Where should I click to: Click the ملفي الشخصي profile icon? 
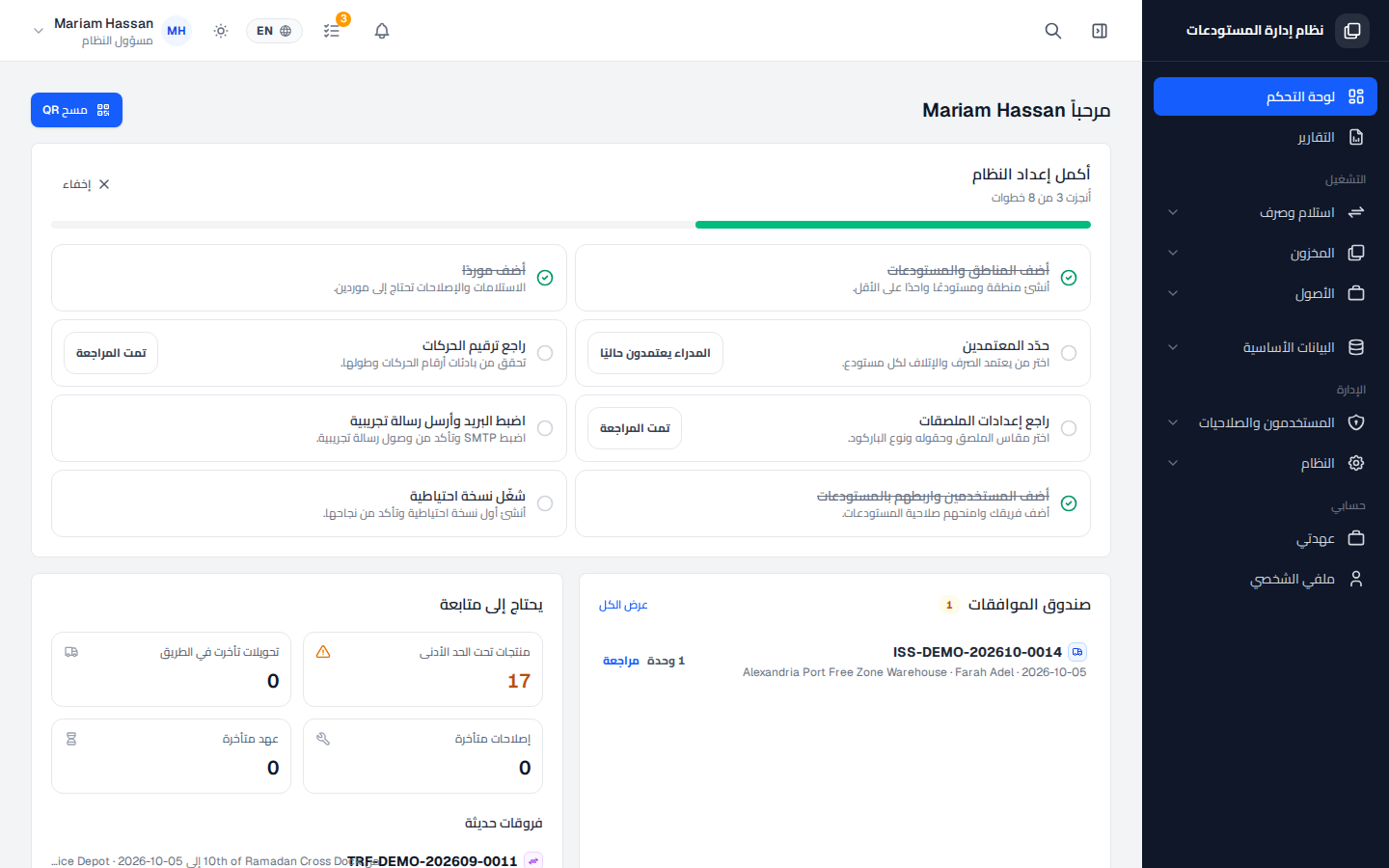[x=1356, y=579]
